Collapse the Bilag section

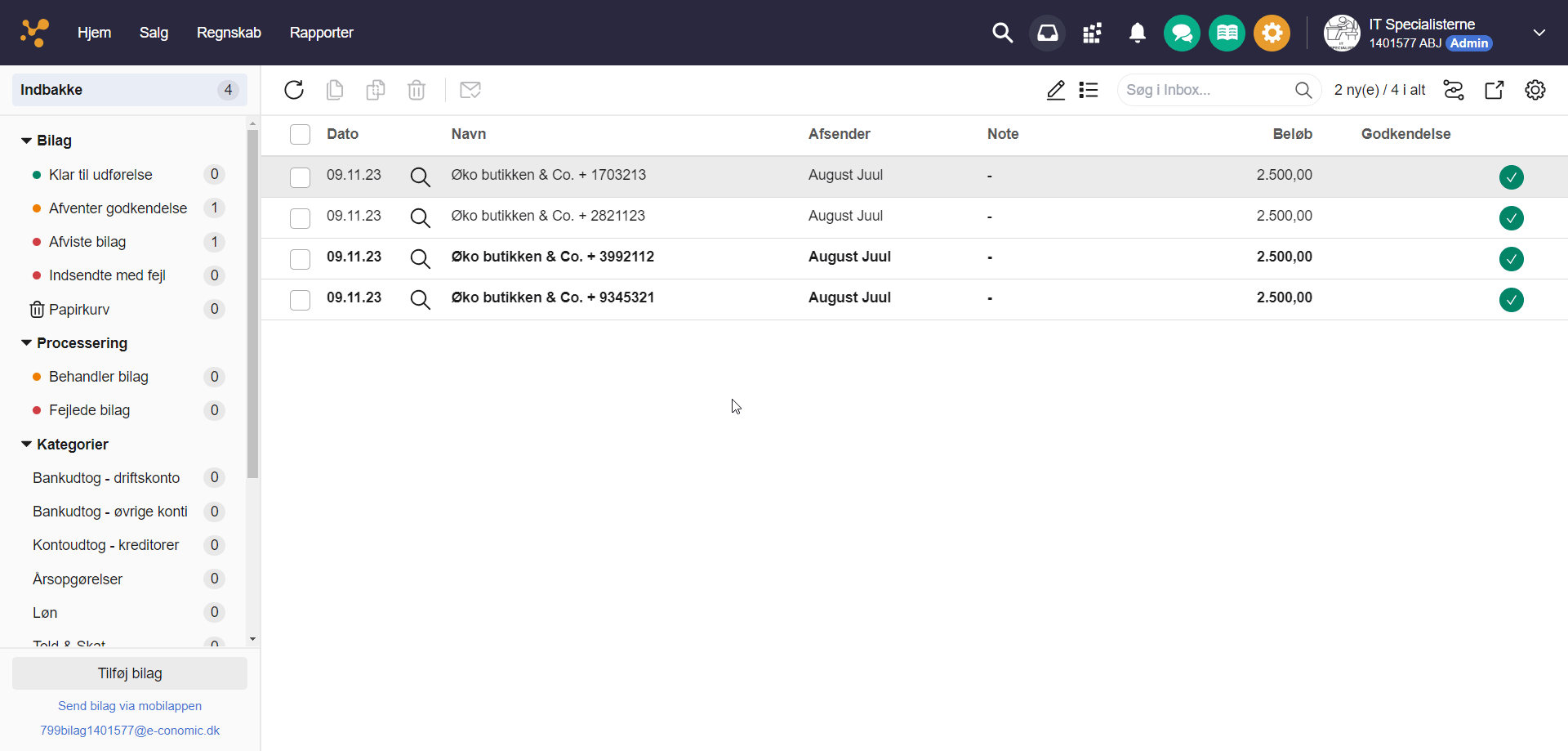tap(27, 141)
